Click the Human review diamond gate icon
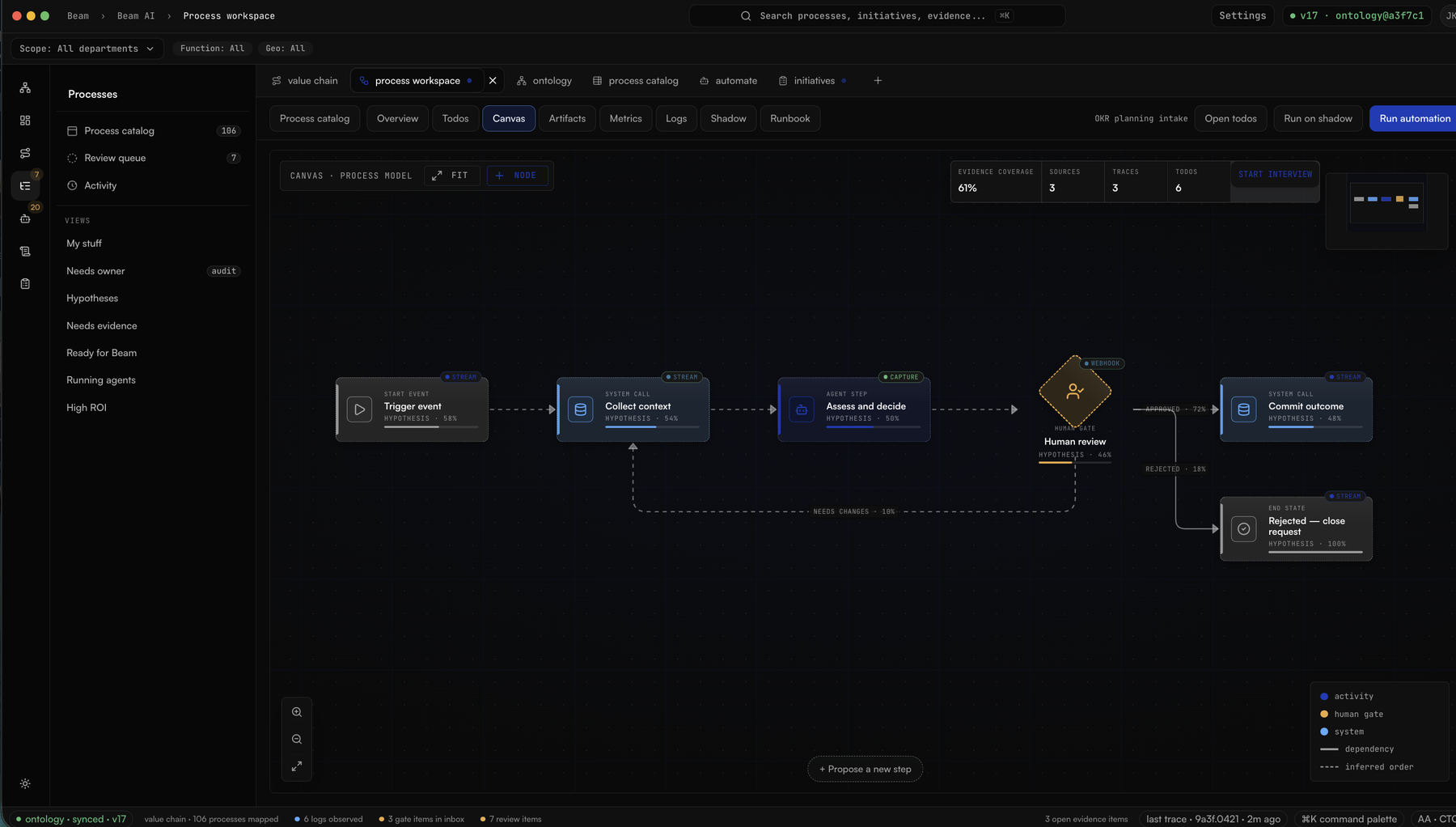This screenshot has height=827, width=1456. [1075, 392]
